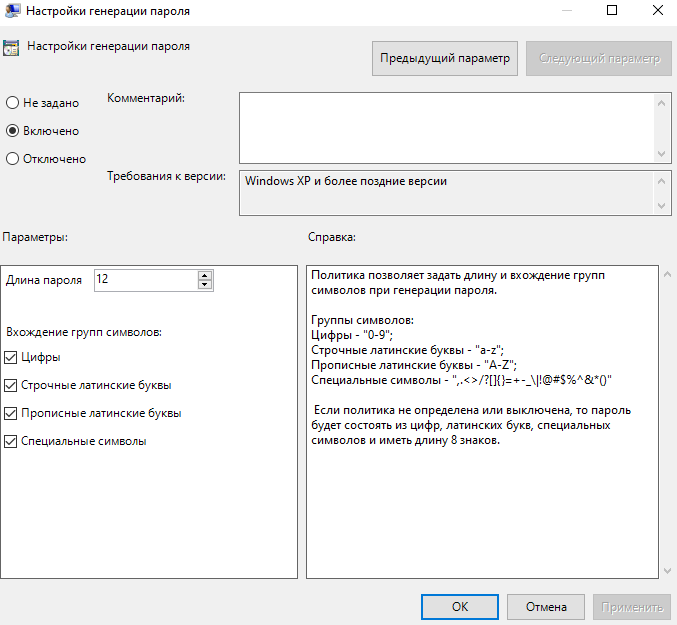
Task: Toggle "Прописные латинские буквы" checkbox
Action: [x=11, y=413]
